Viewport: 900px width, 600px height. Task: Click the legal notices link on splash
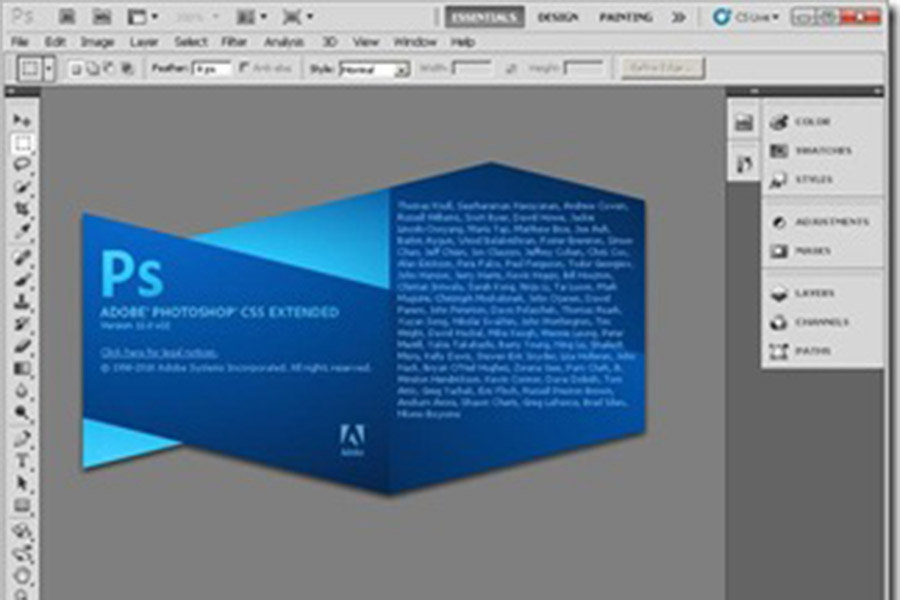coord(159,353)
